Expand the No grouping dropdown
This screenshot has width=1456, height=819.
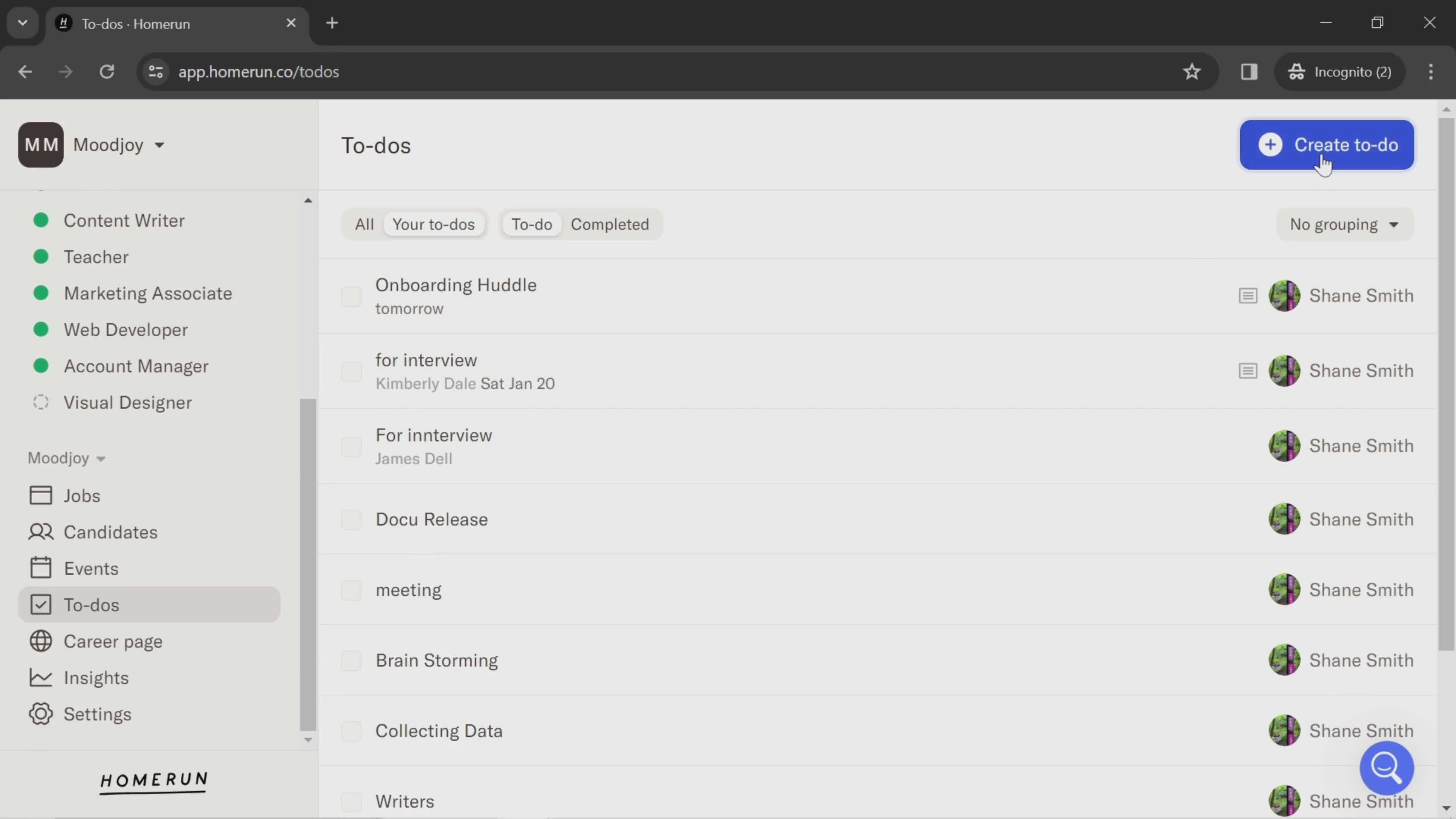pyautogui.click(x=1345, y=225)
